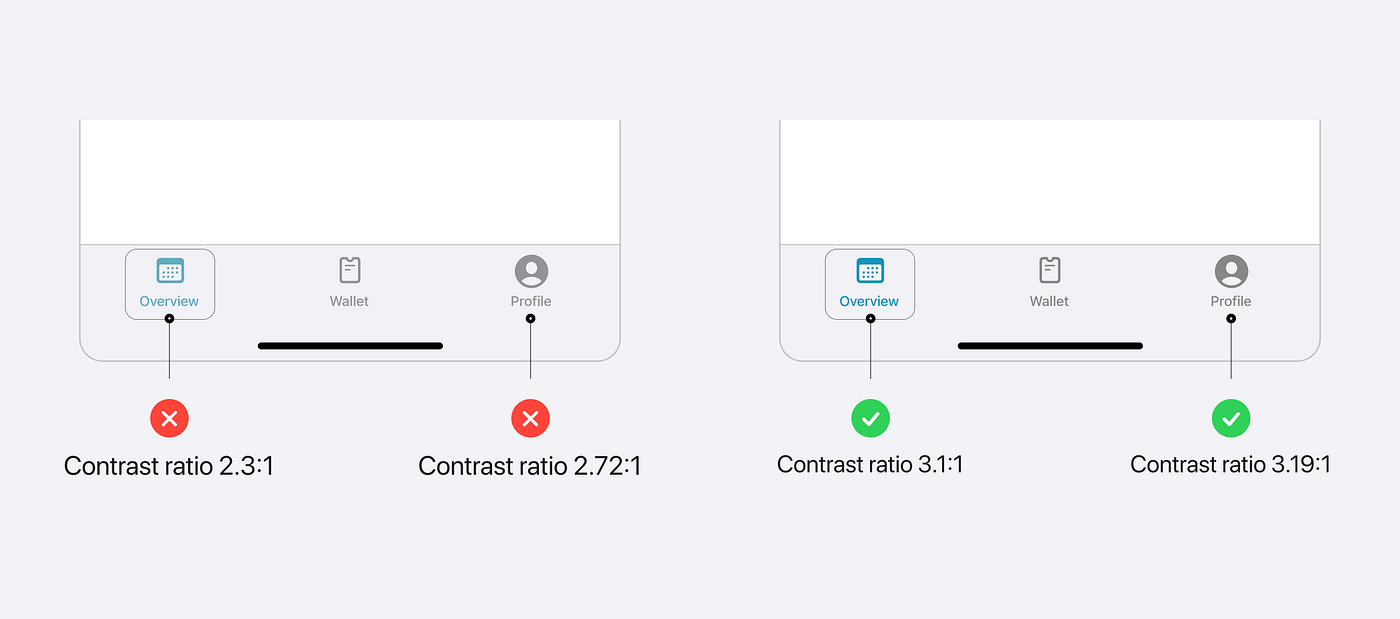Tap the Overview calendar icon in passing-contrast mockup
Image resolution: width=1400 pixels, height=619 pixels.
pyautogui.click(x=870, y=270)
